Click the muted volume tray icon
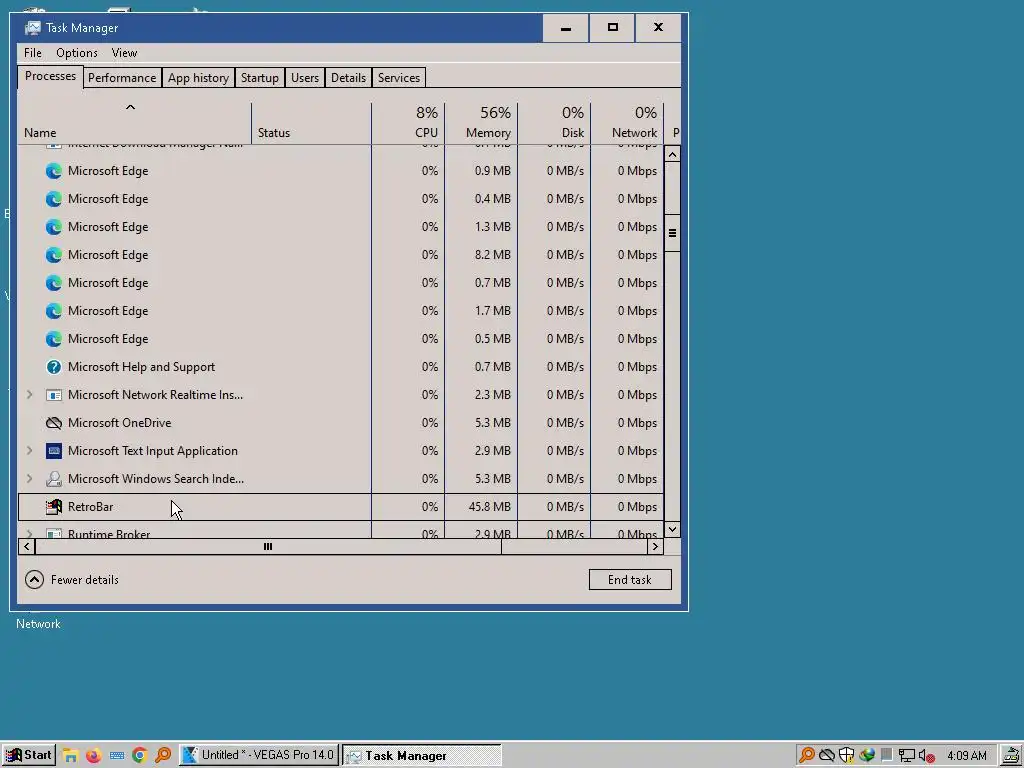 click(926, 756)
